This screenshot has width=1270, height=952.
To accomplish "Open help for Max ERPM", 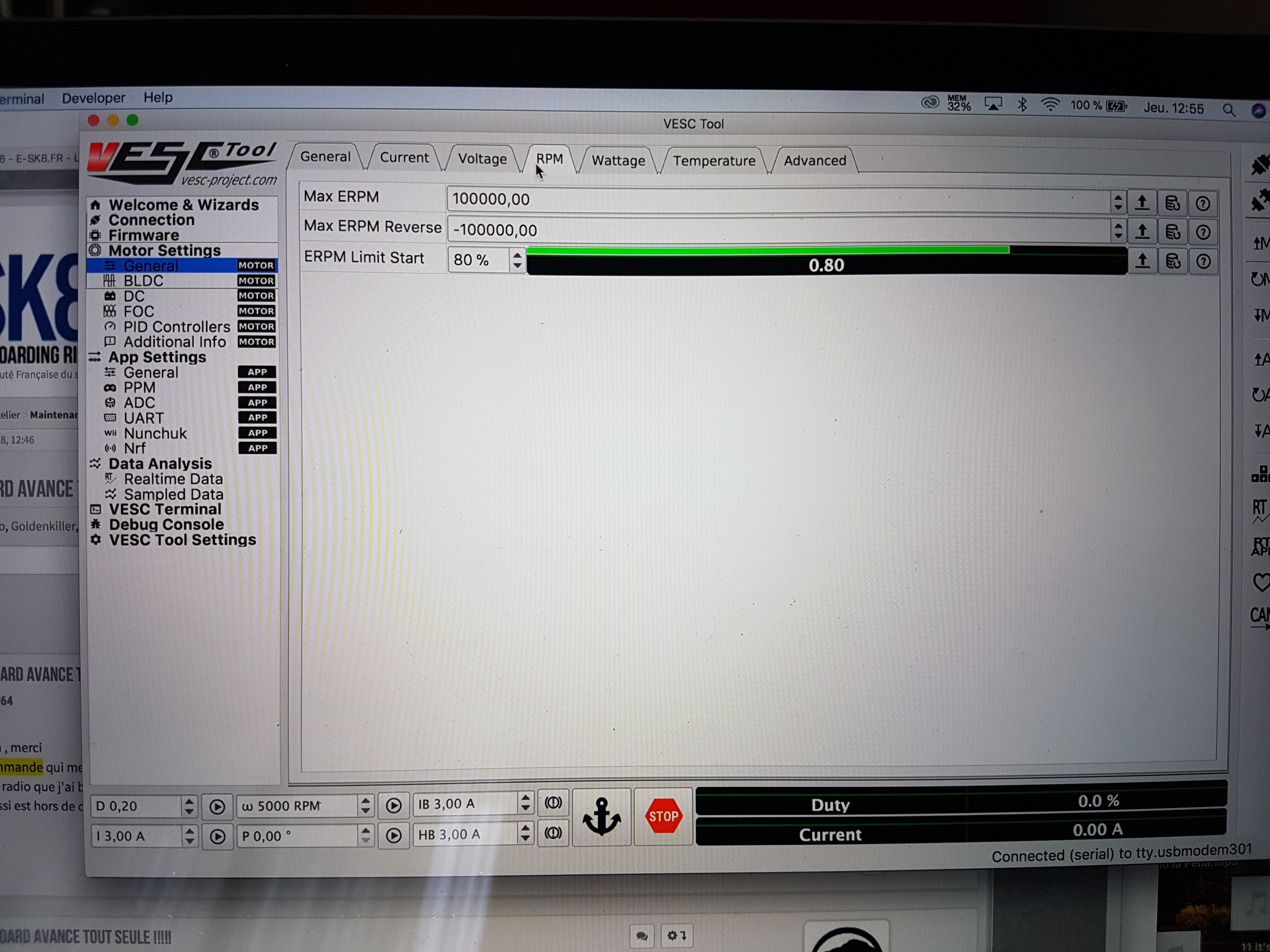I will pyautogui.click(x=1202, y=204).
